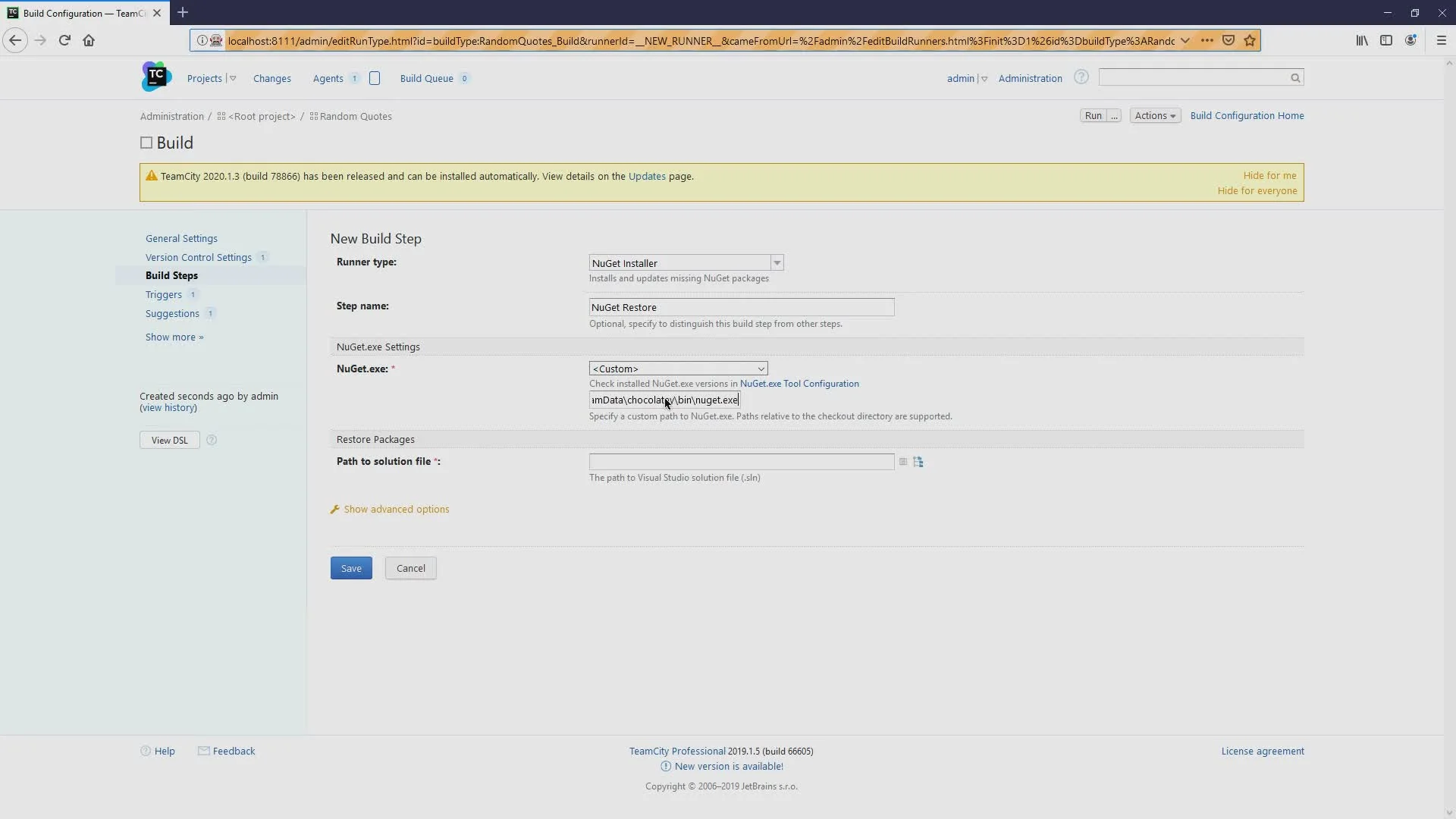Enable Version Control Settings section
The width and height of the screenshot is (1456, 819).
(199, 257)
